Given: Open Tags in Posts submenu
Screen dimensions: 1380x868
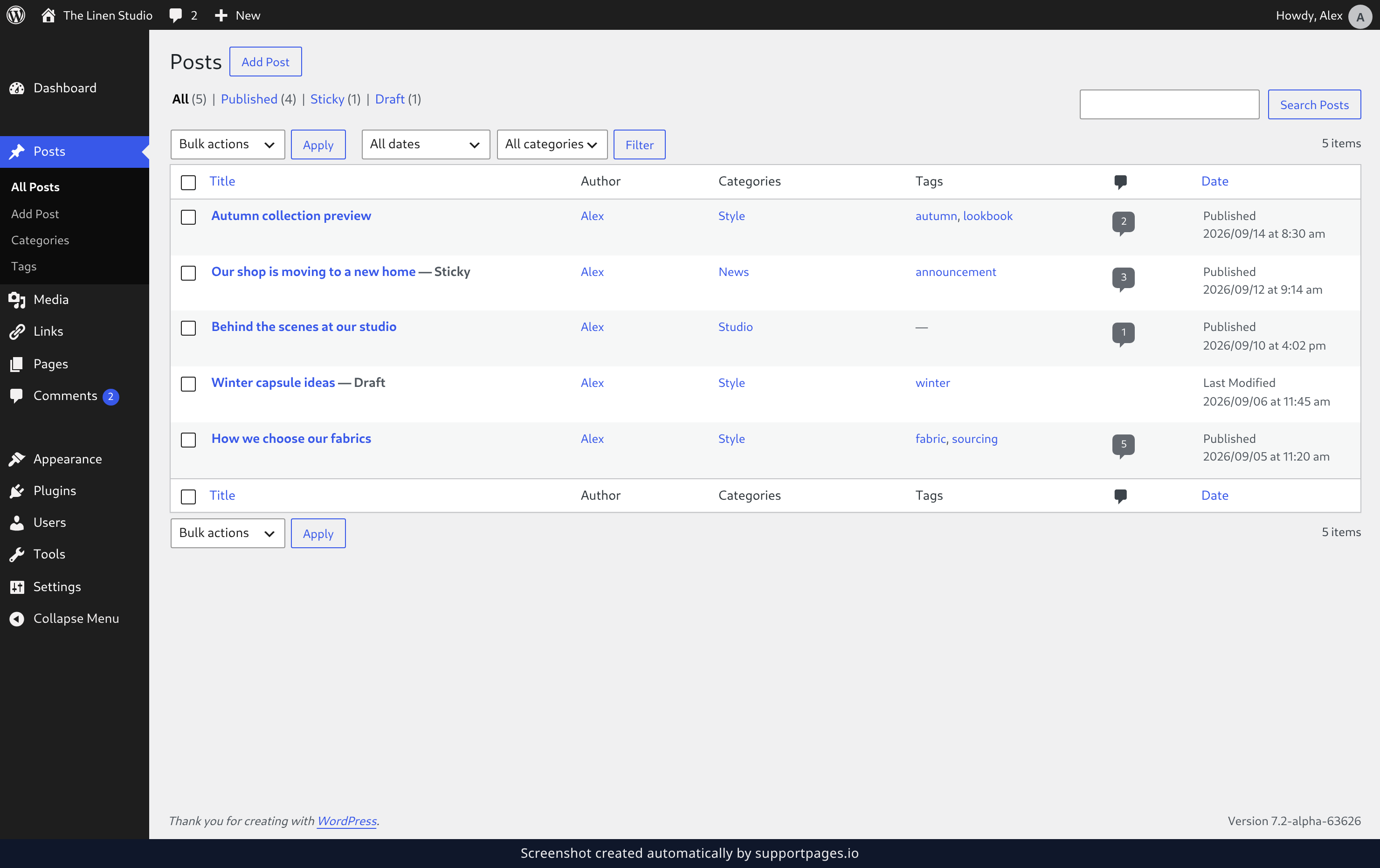Looking at the screenshot, I should [23, 267].
